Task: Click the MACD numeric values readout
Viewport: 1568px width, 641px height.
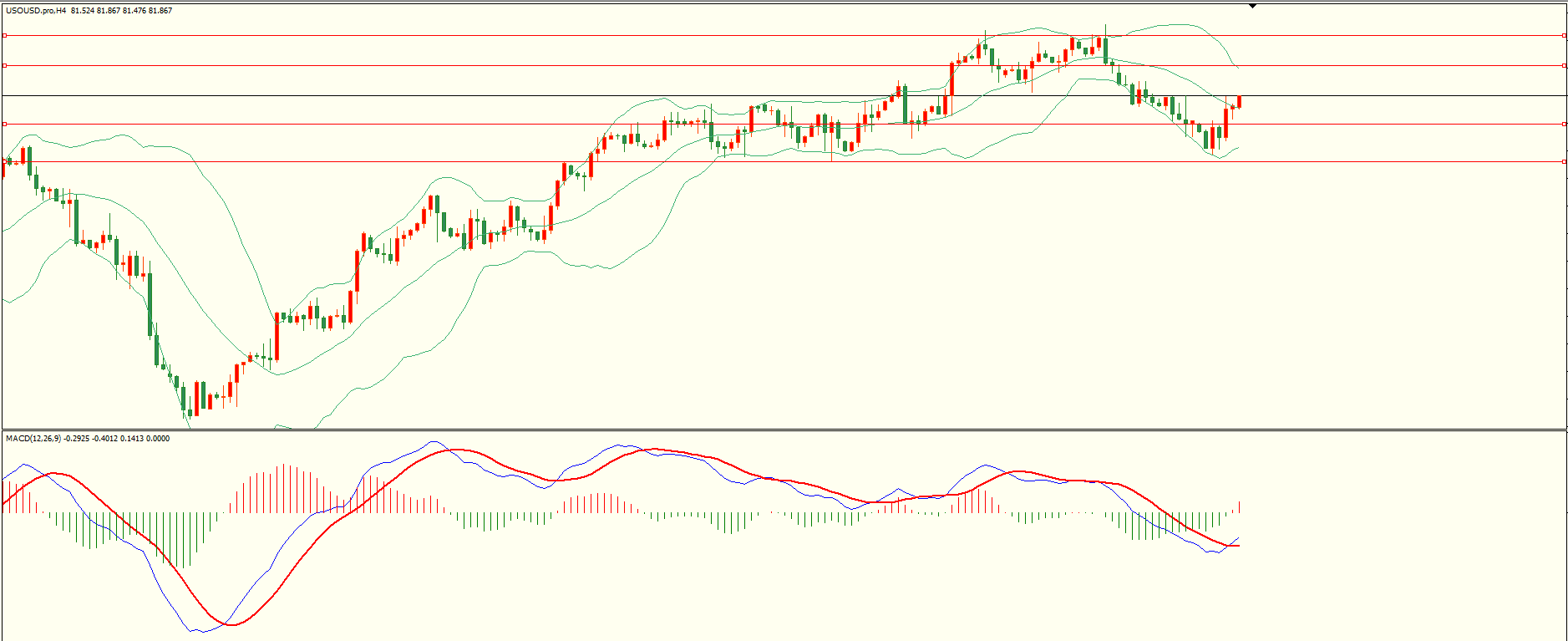Action: tap(117, 439)
